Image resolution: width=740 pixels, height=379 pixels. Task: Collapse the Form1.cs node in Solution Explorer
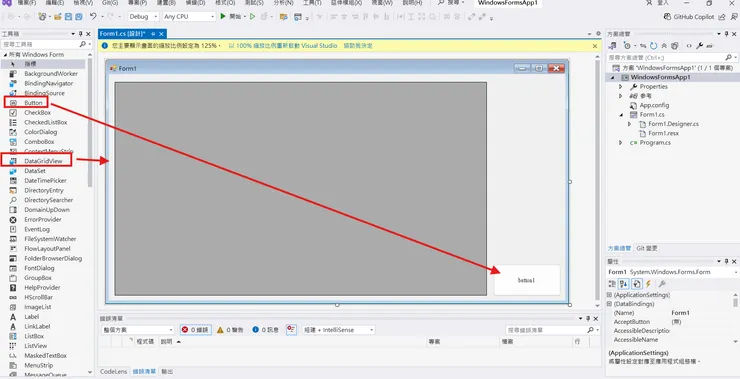621,115
